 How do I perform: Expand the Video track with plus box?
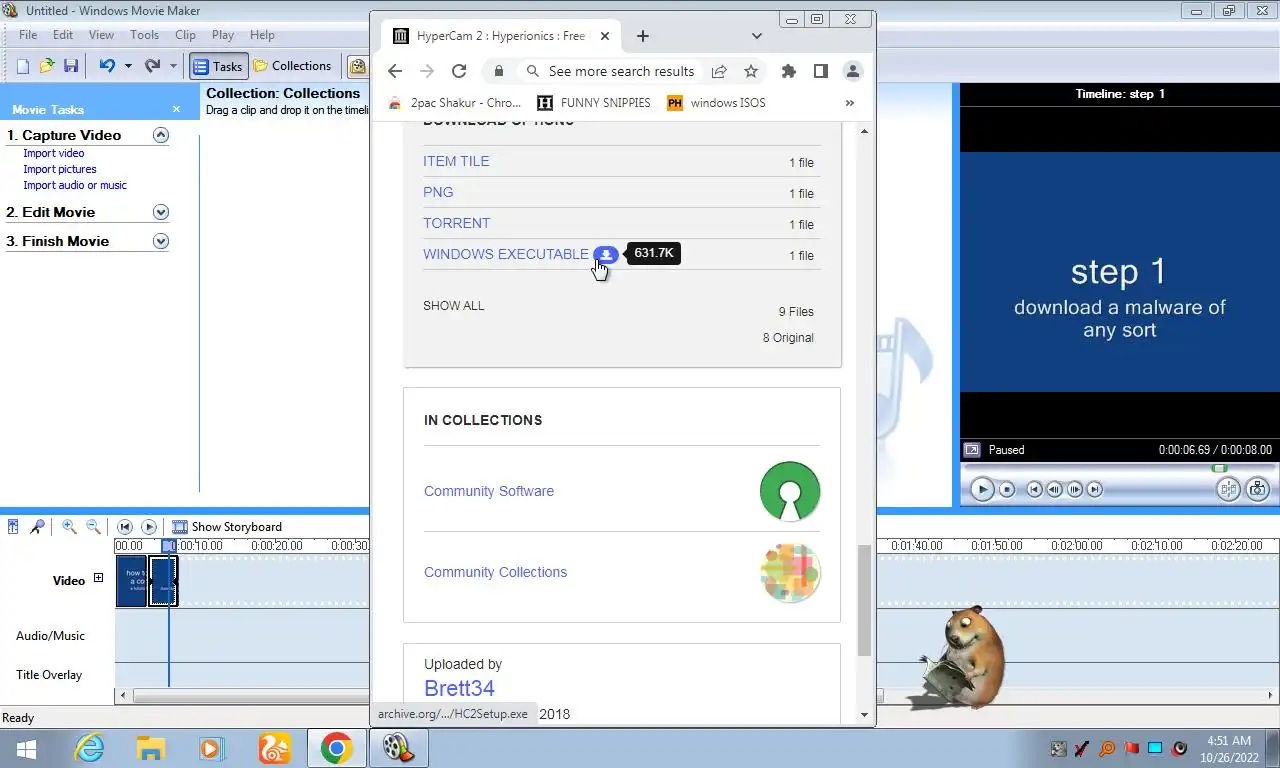(98, 578)
